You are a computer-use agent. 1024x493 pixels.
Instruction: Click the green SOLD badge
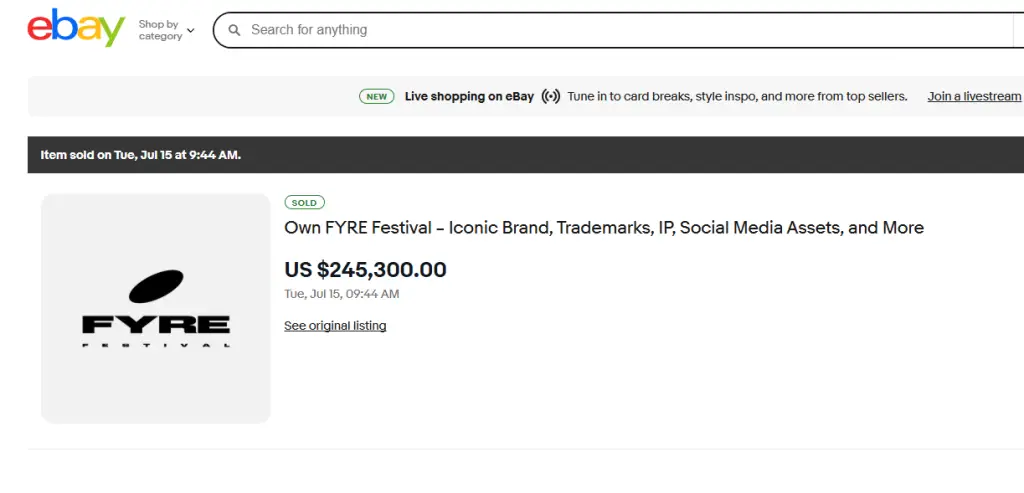(304, 202)
